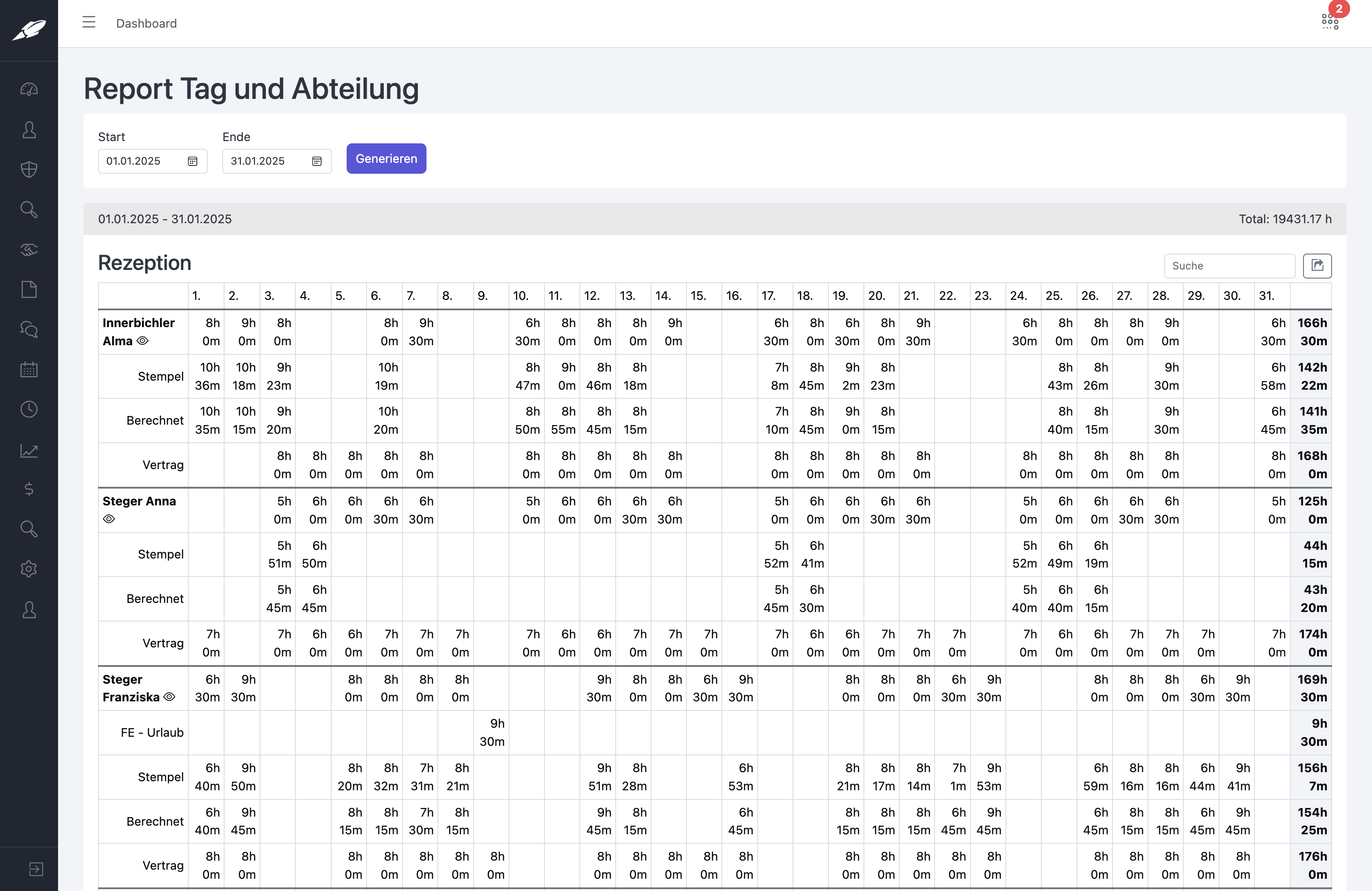
Task: Open the hamburger navigation menu
Action: (x=89, y=23)
